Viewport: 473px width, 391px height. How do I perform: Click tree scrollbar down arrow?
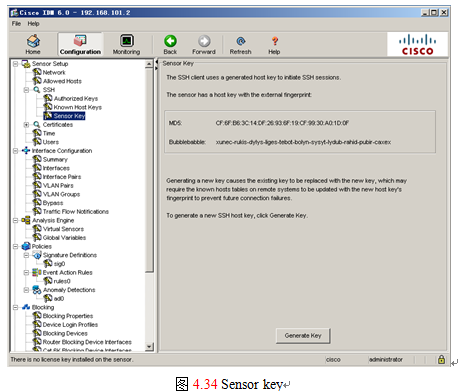point(149,346)
